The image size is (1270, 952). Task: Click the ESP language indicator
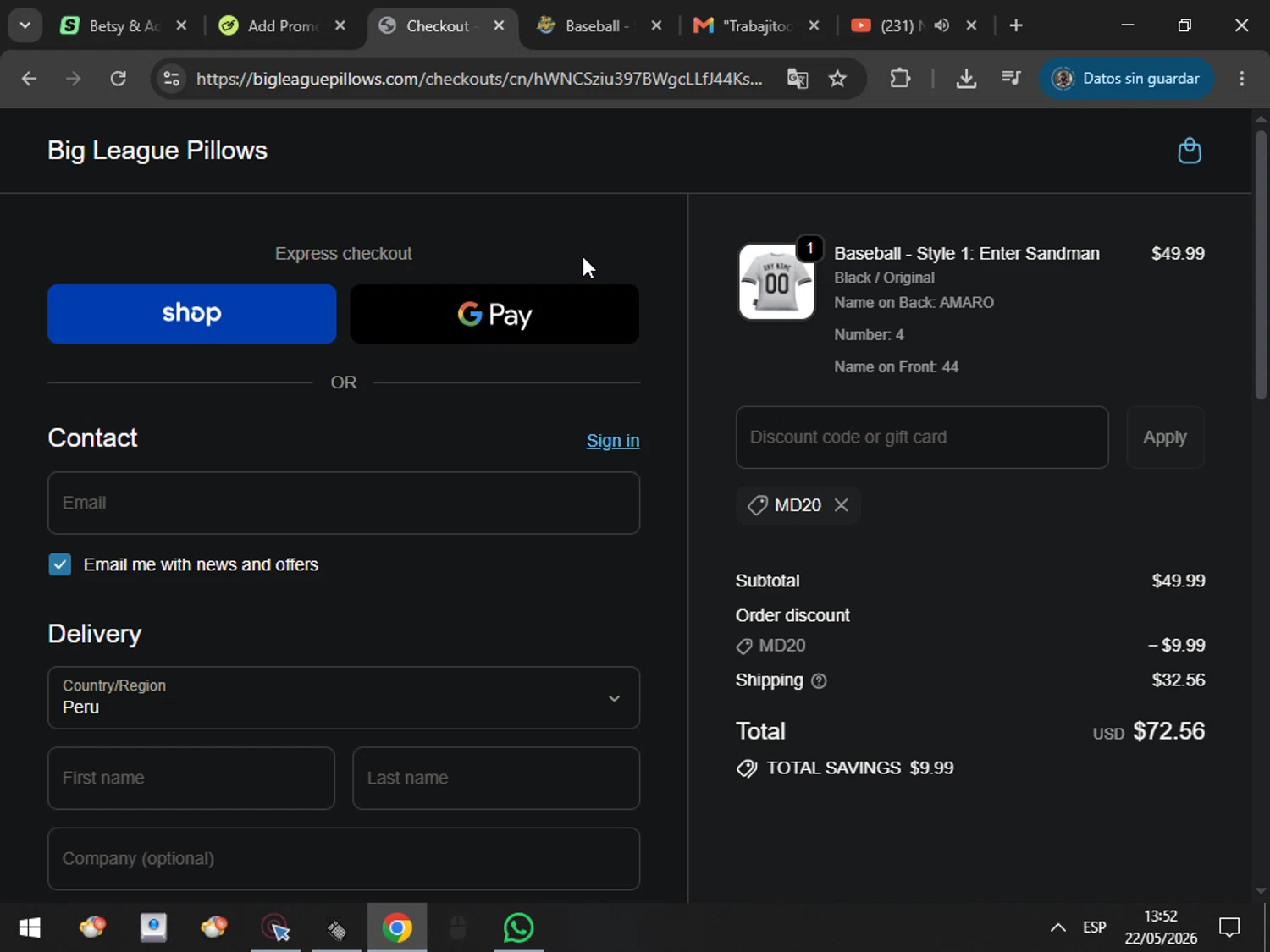[x=1095, y=927]
